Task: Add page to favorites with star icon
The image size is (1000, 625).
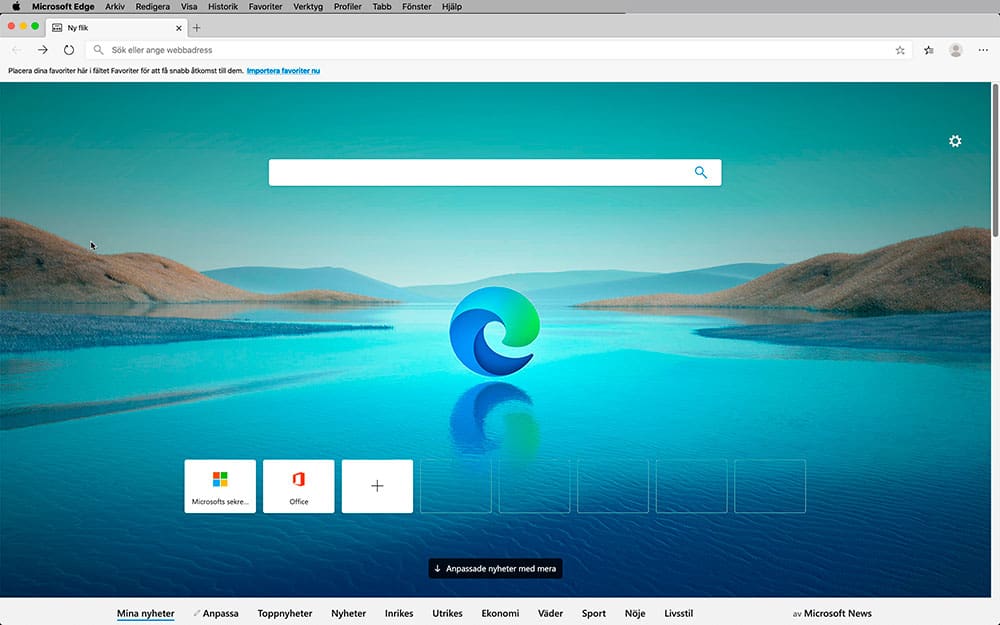Action: click(x=900, y=50)
